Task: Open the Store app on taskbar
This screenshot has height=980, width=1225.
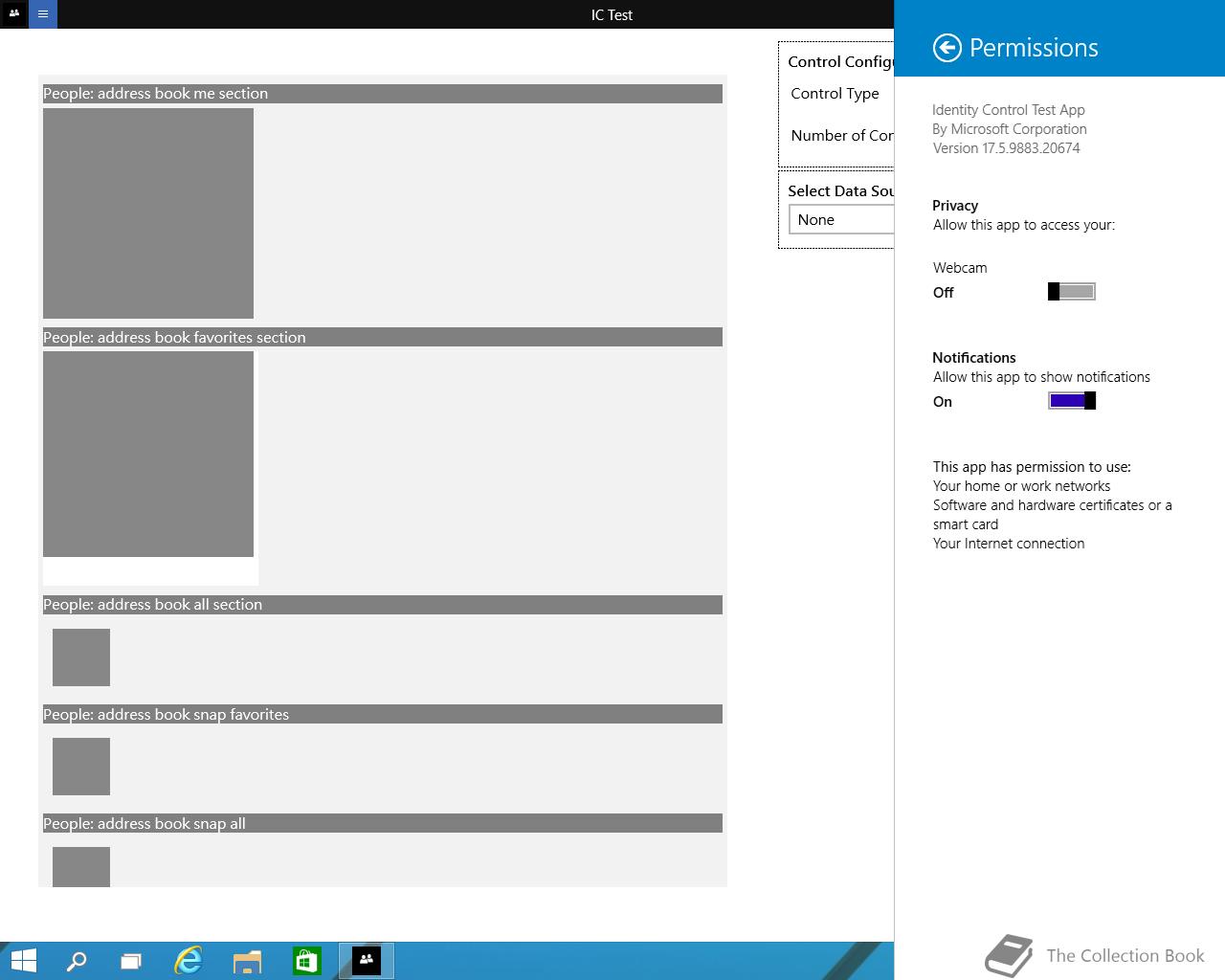Action: pyautogui.click(x=306, y=961)
